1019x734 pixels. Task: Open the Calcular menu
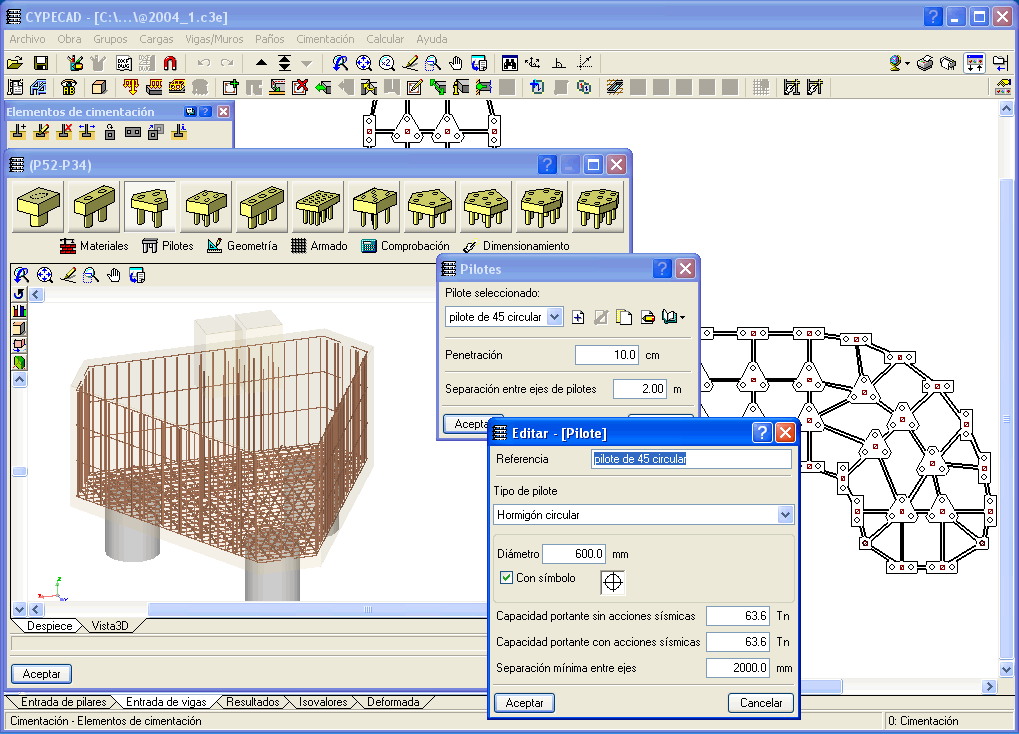(385, 39)
